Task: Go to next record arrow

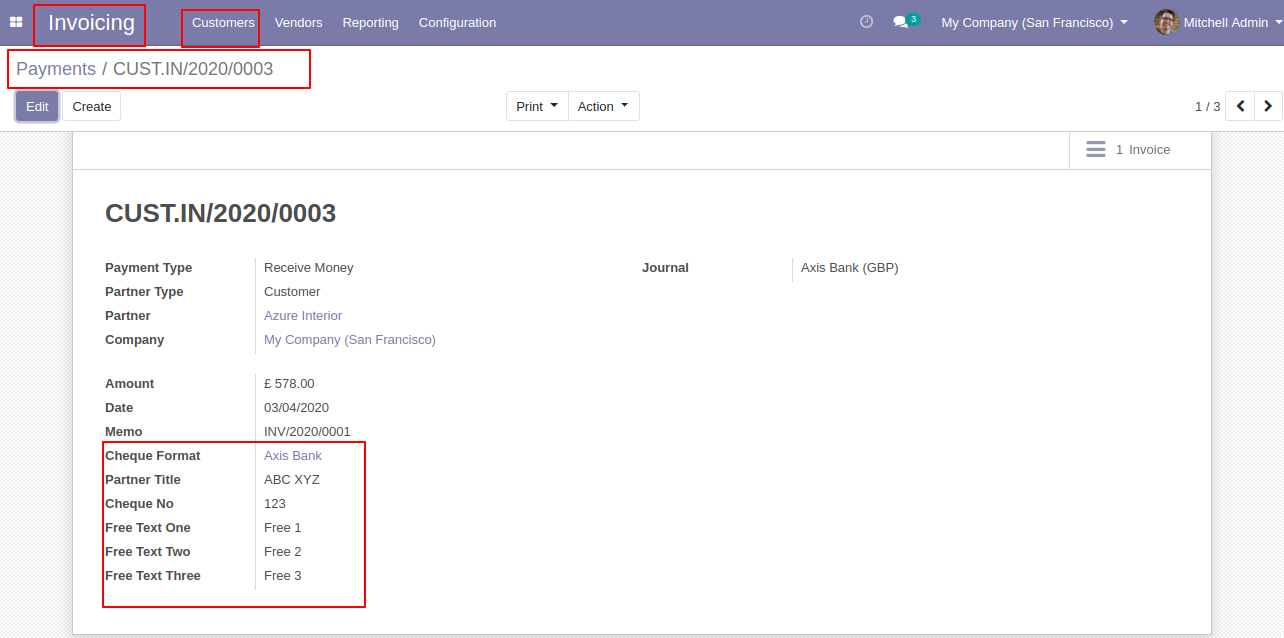Action: pyautogui.click(x=1268, y=106)
